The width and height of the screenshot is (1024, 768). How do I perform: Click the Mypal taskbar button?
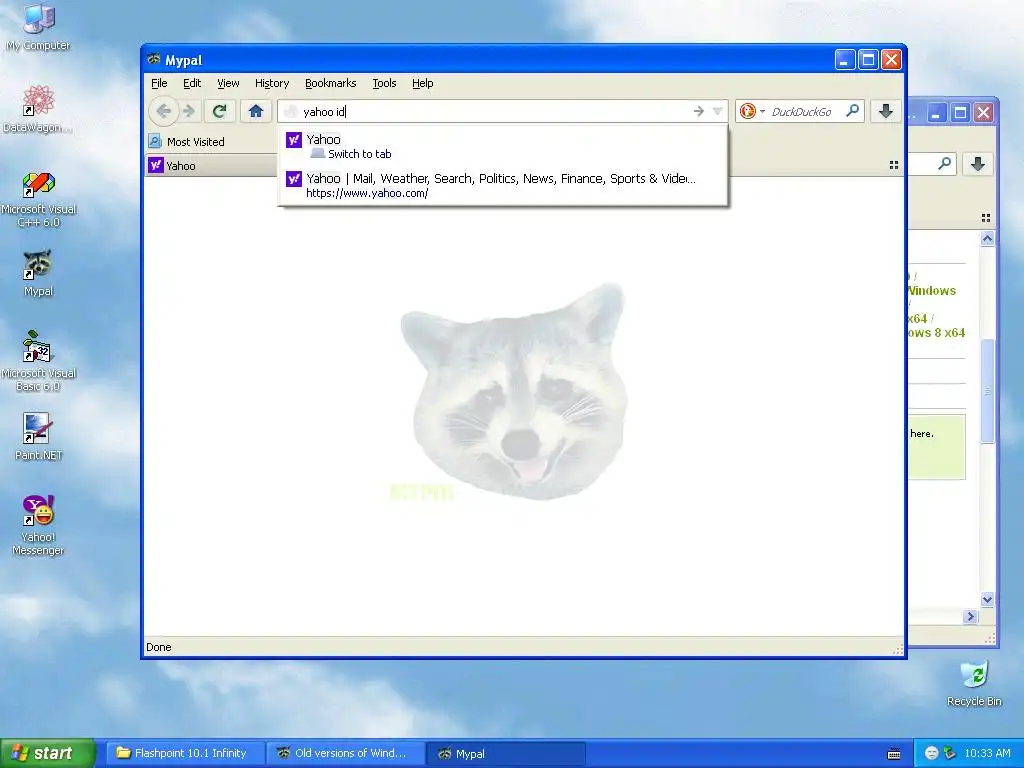click(x=505, y=753)
